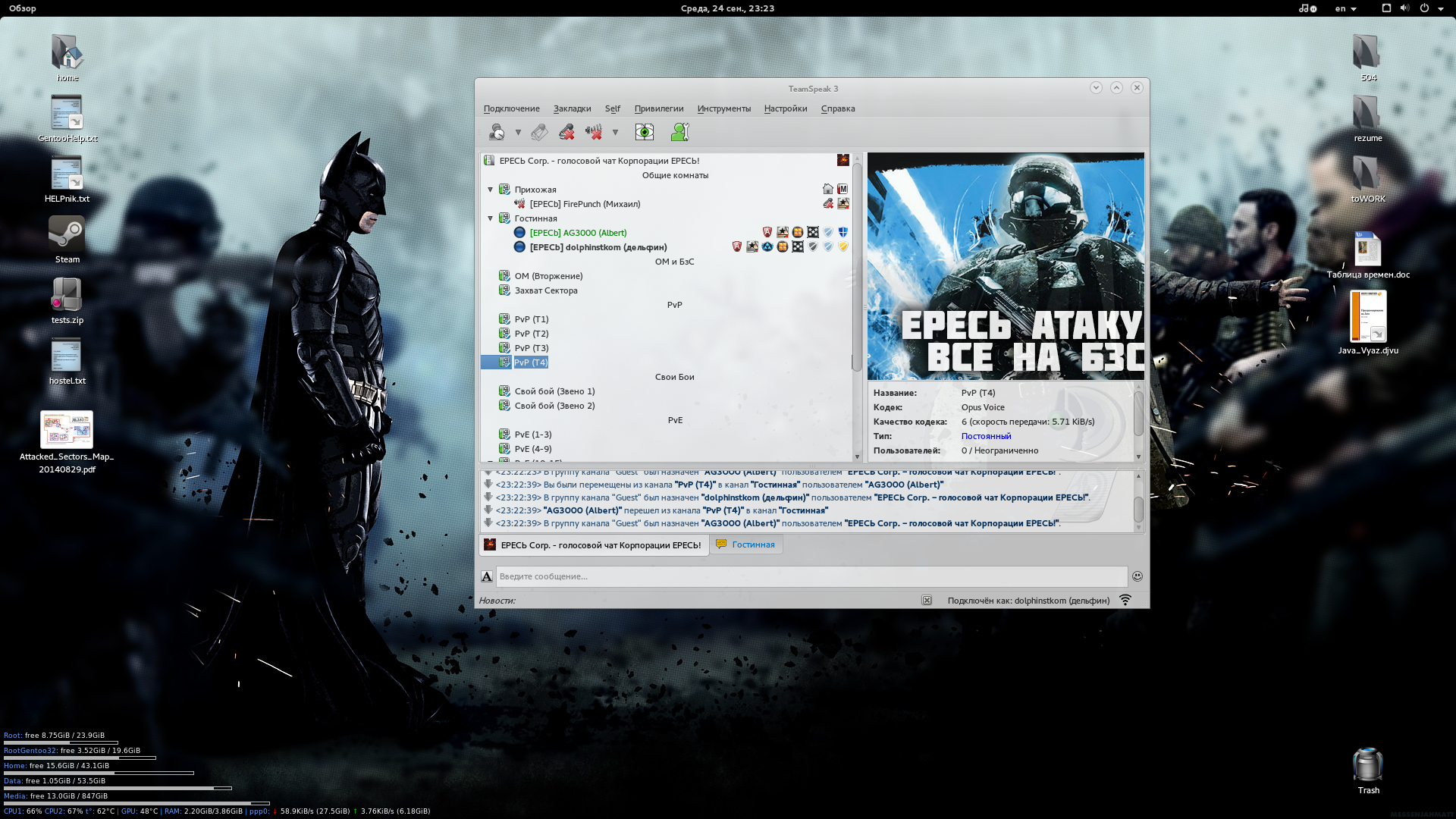Open the Привилегии menu

[659, 108]
